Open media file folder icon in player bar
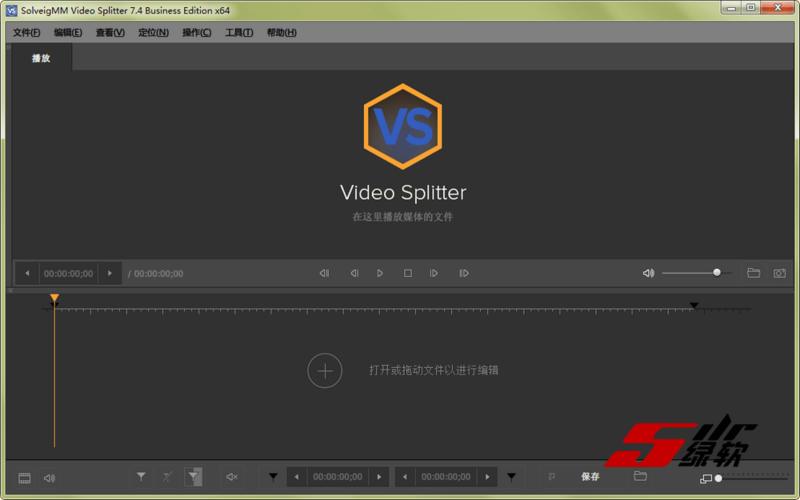The image size is (800, 500). click(x=754, y=273)
